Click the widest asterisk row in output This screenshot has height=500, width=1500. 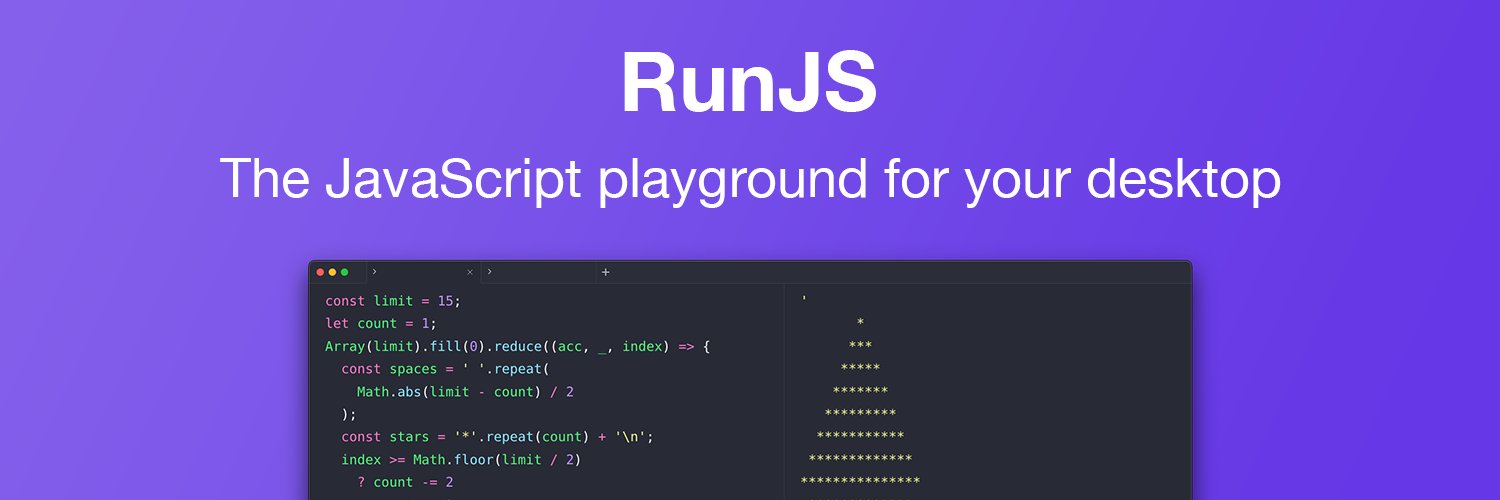coord(860,483)
